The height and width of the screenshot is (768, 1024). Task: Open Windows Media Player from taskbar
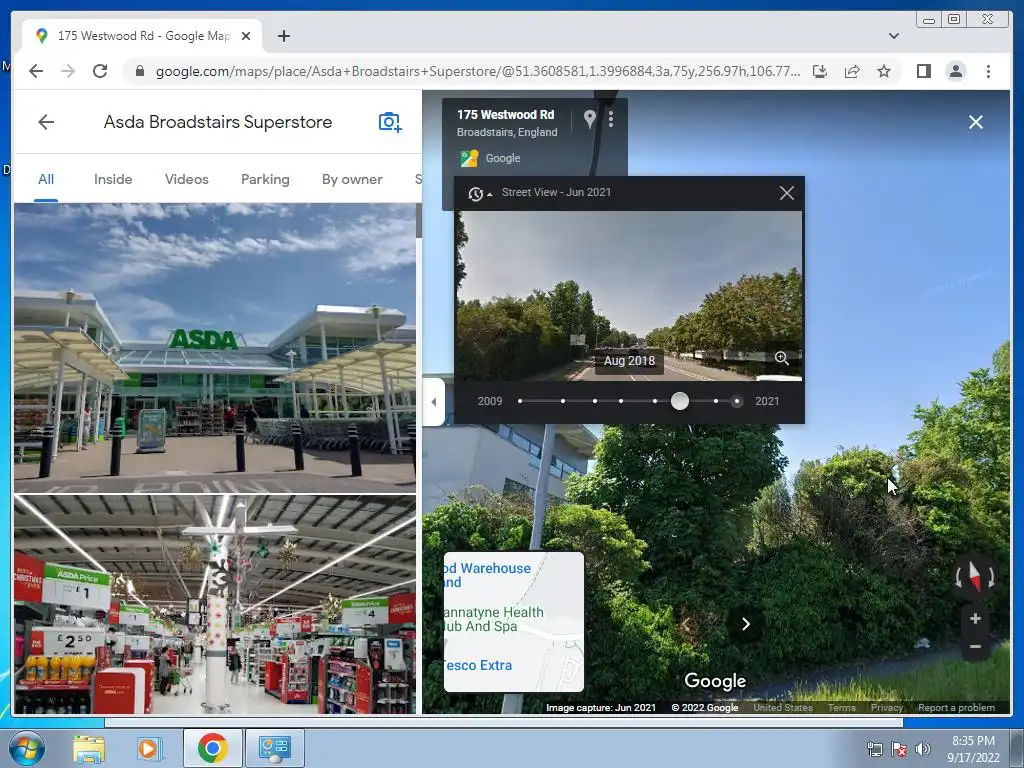(149, 748)
